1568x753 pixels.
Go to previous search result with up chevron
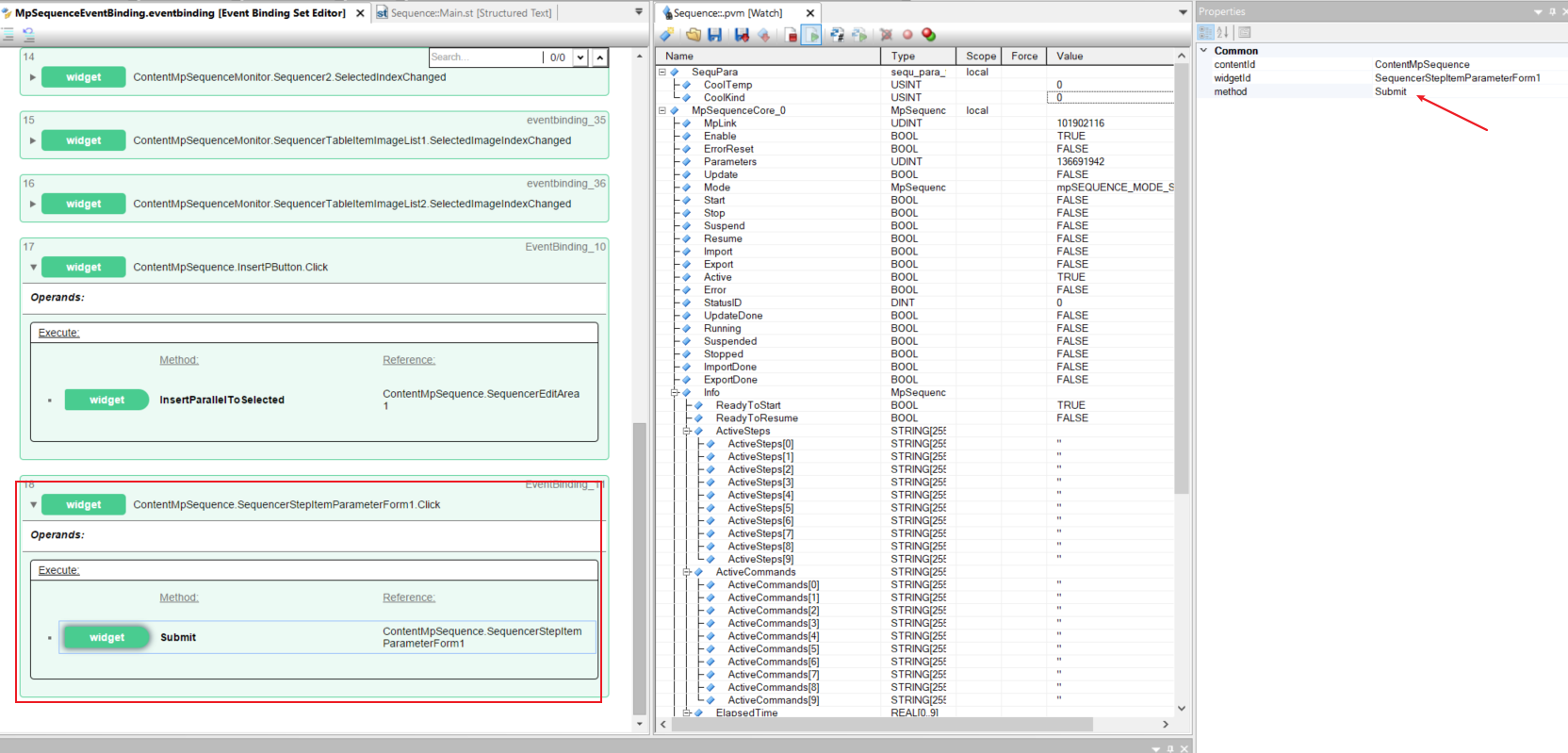tap(599, 57)
